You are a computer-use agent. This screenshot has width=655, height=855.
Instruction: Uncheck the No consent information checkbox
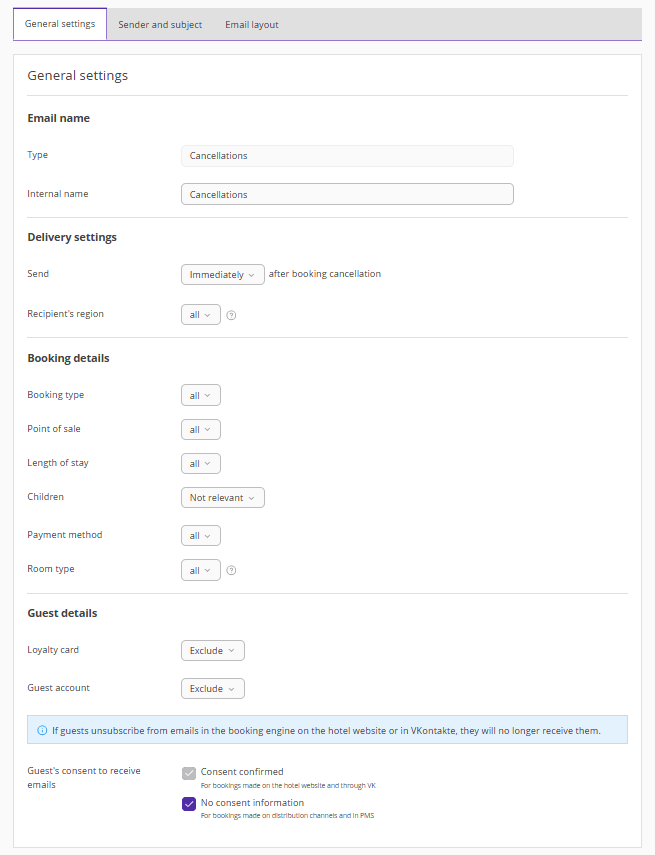point(189,803)
